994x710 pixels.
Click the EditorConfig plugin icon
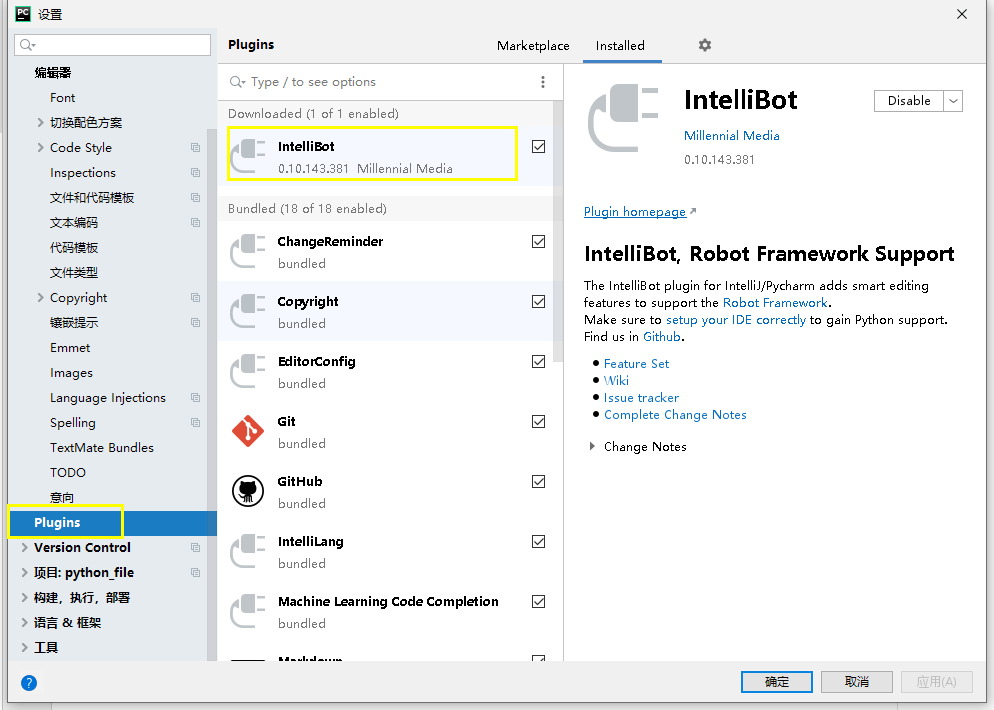pos(248,371)
